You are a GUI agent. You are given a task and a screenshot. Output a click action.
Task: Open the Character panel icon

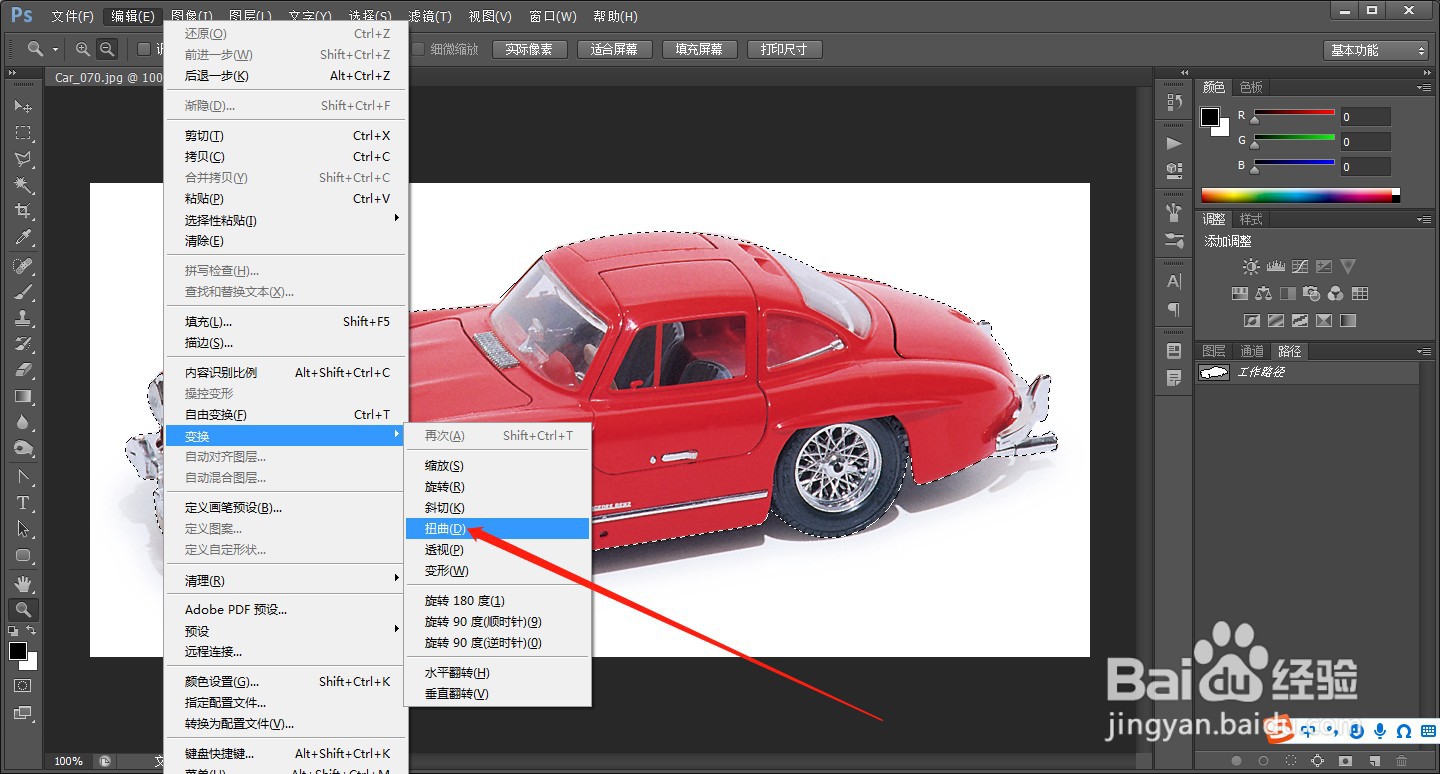[1174, 282]
